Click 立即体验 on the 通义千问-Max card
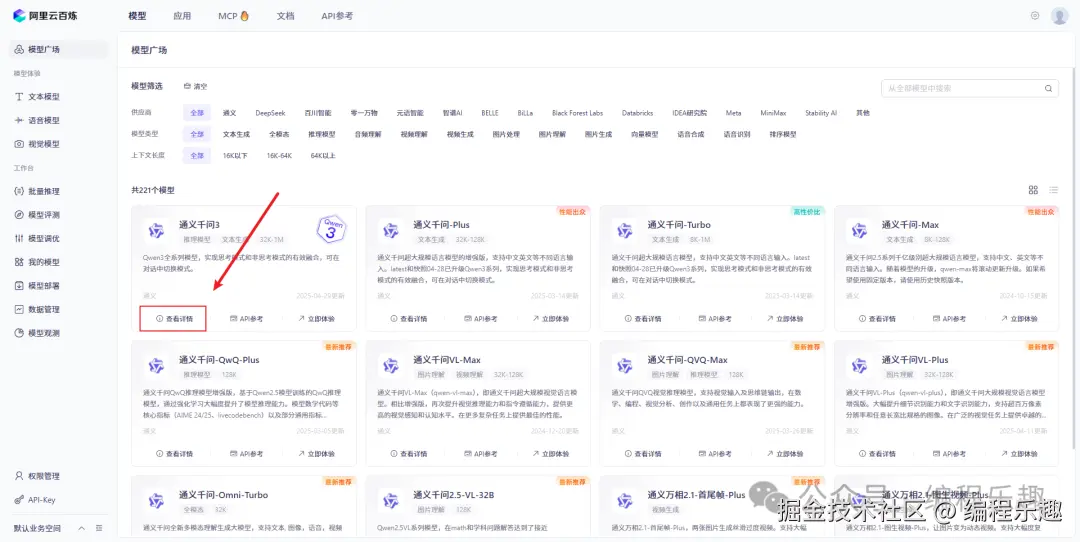The height and width of the screenshot is (542, 1080). tap(1019, 319)
